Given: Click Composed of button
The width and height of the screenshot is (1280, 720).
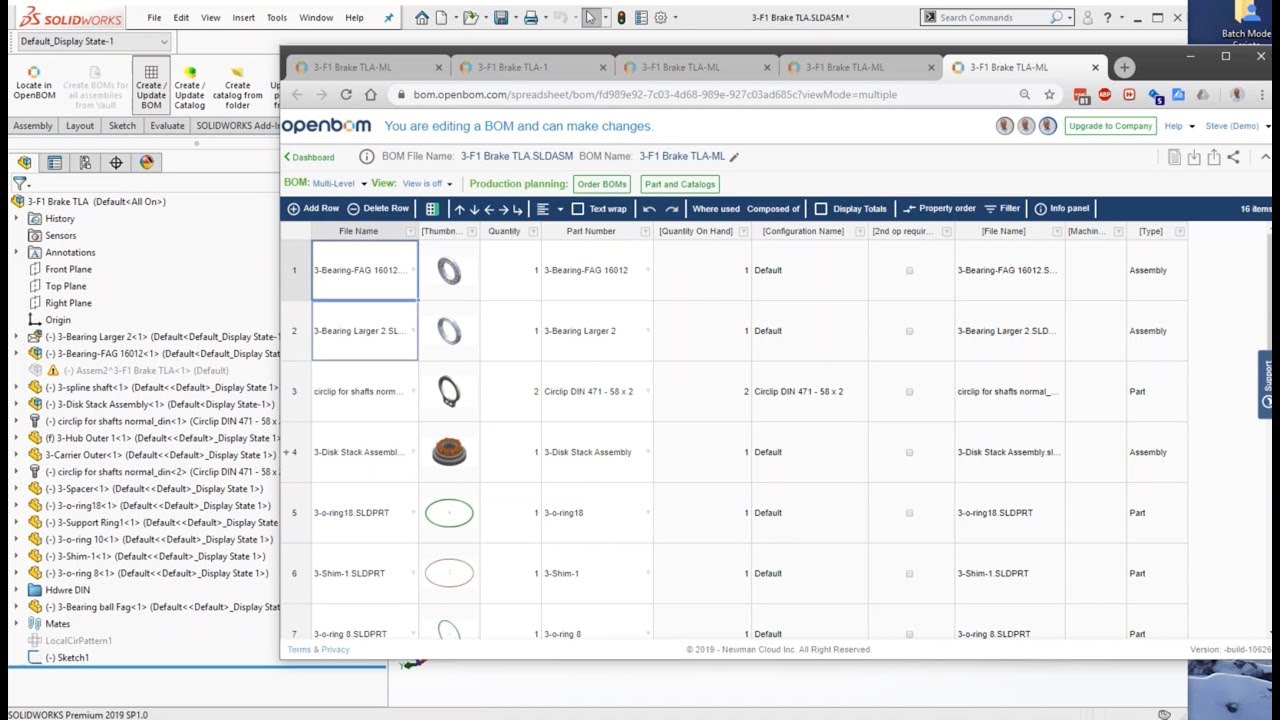Looking at the screenshot, I should click(x=774, y=209).
